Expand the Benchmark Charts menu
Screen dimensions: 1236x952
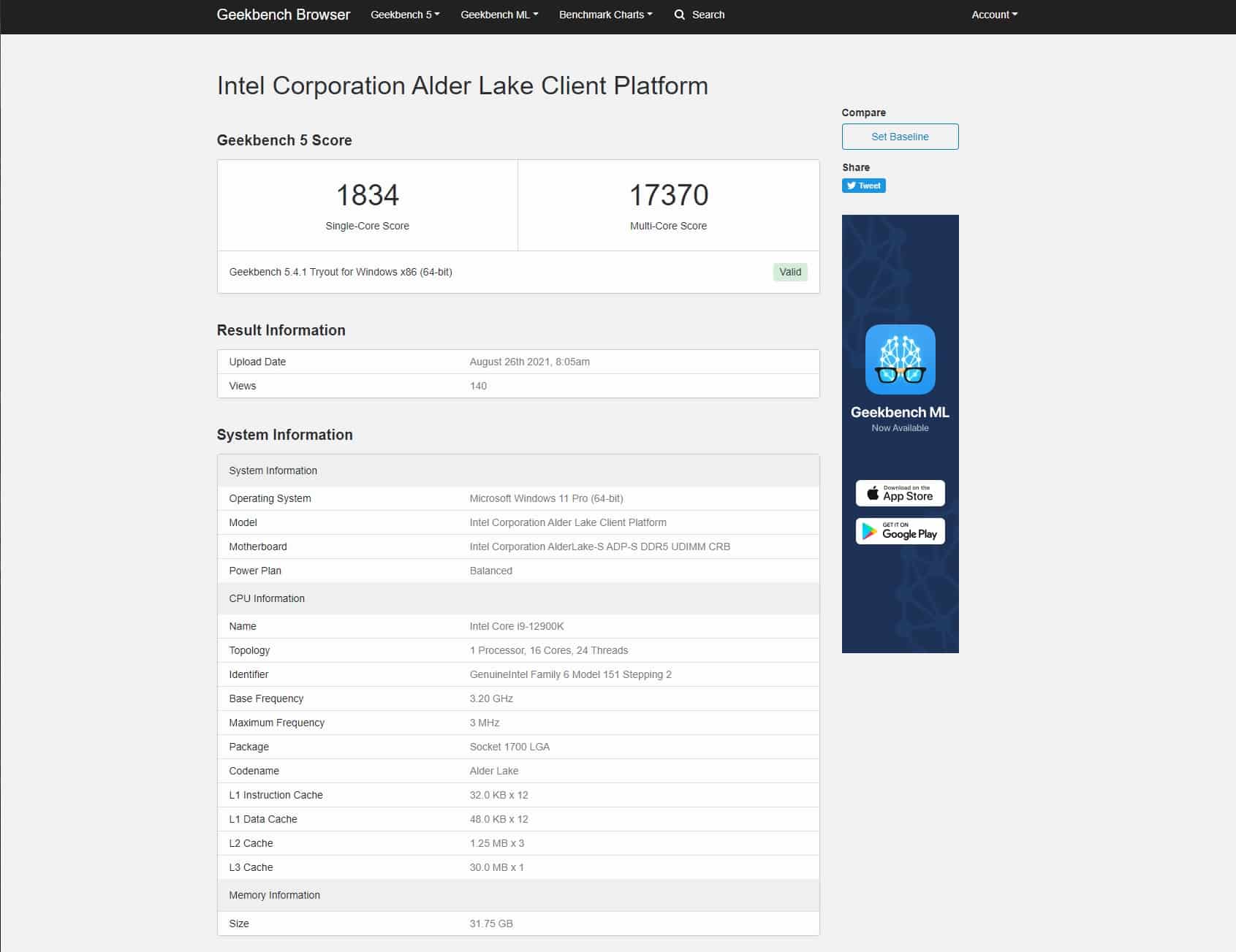coord(605,15)
